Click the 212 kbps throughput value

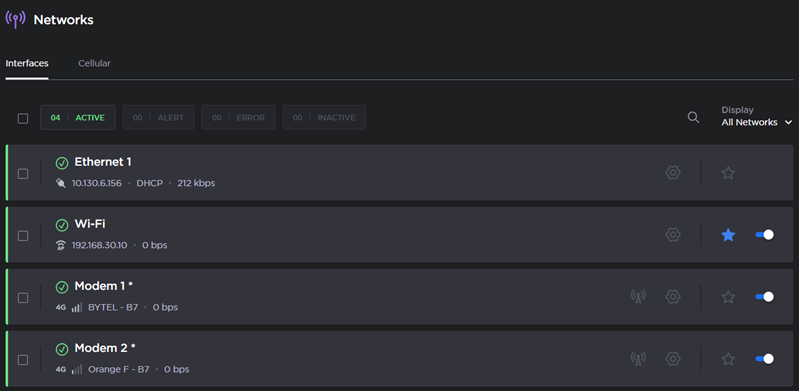point(196,183)
